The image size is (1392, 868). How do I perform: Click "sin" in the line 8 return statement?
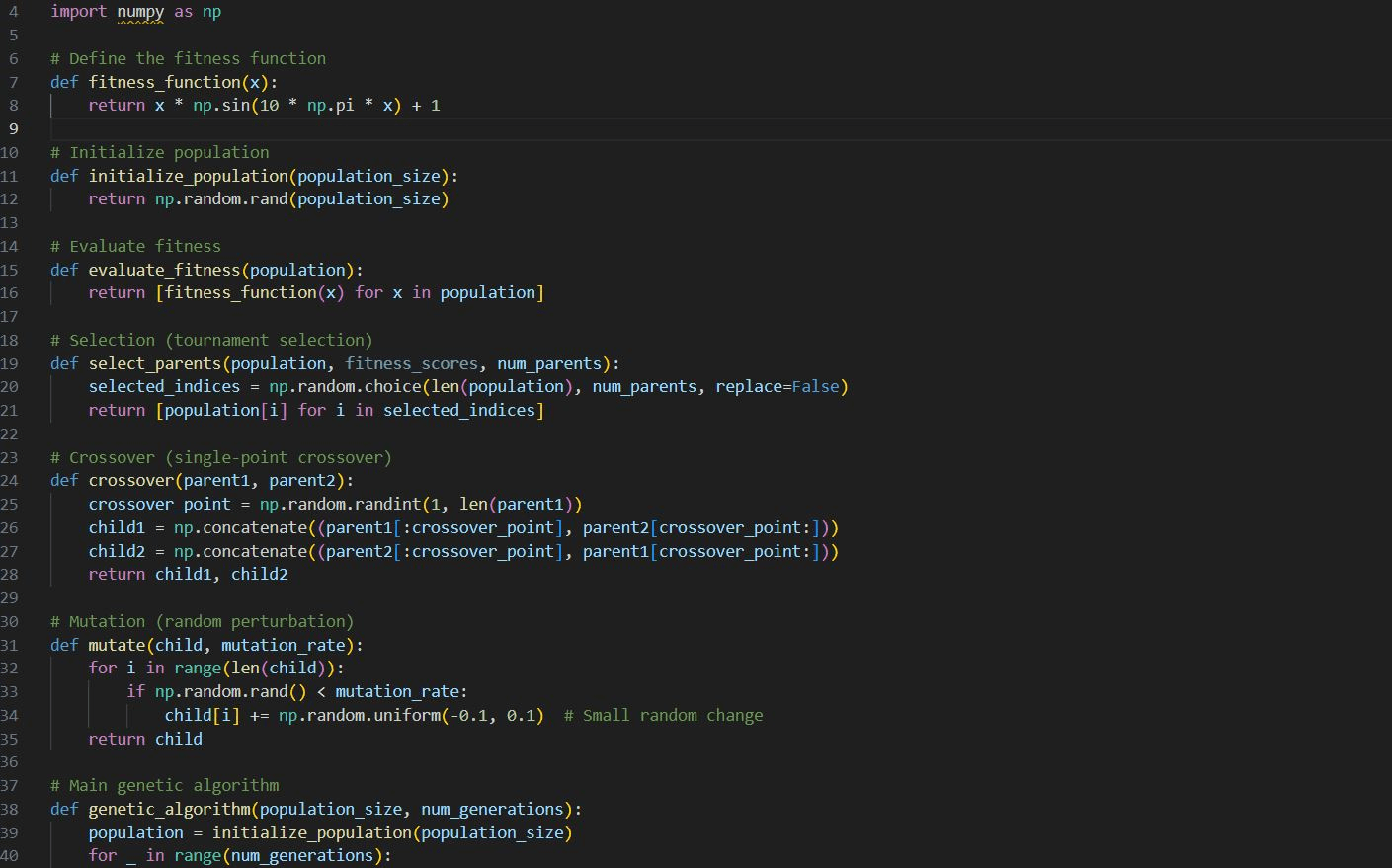tap(236, 105)
